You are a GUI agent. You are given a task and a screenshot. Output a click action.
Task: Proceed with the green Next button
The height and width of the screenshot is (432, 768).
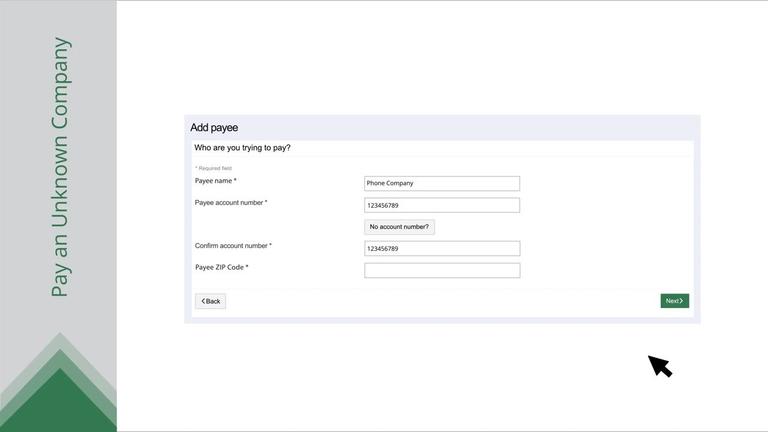tap(674, 301)
